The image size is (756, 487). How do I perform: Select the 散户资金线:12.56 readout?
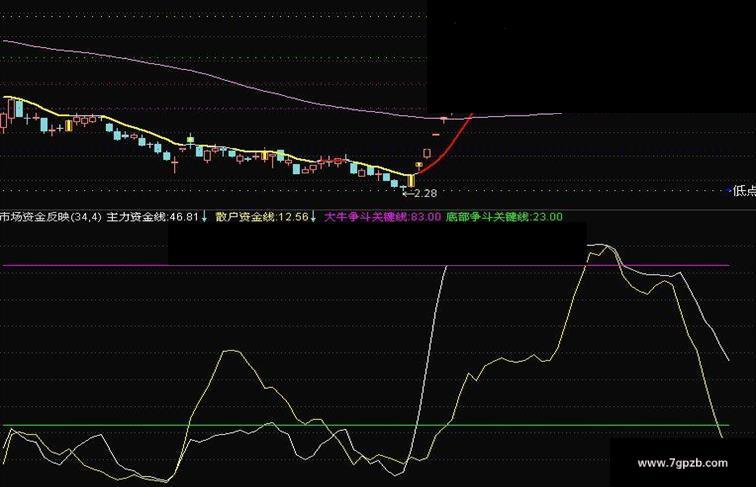click(262, 217)
